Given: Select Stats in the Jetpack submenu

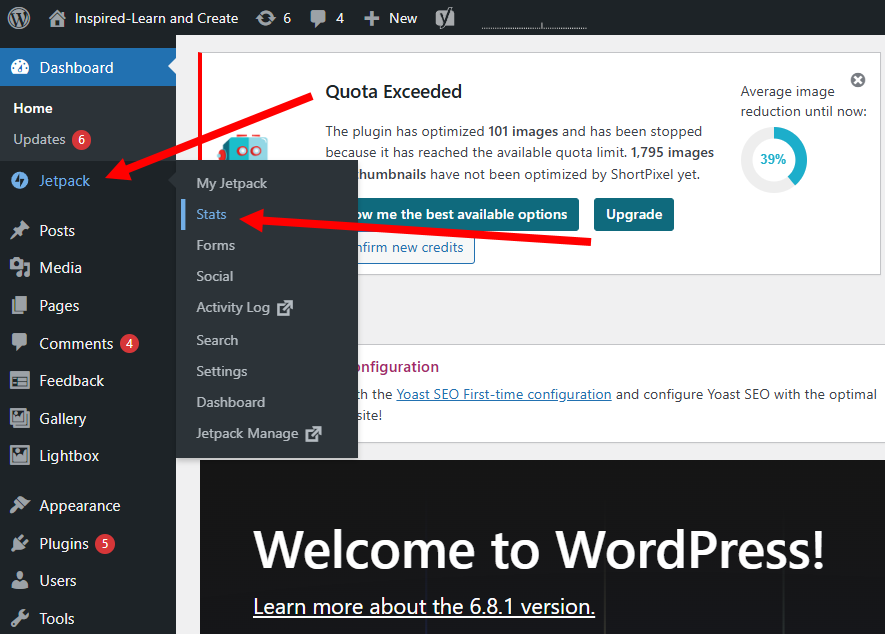Looking at the screenshot, I should (211, 215).
